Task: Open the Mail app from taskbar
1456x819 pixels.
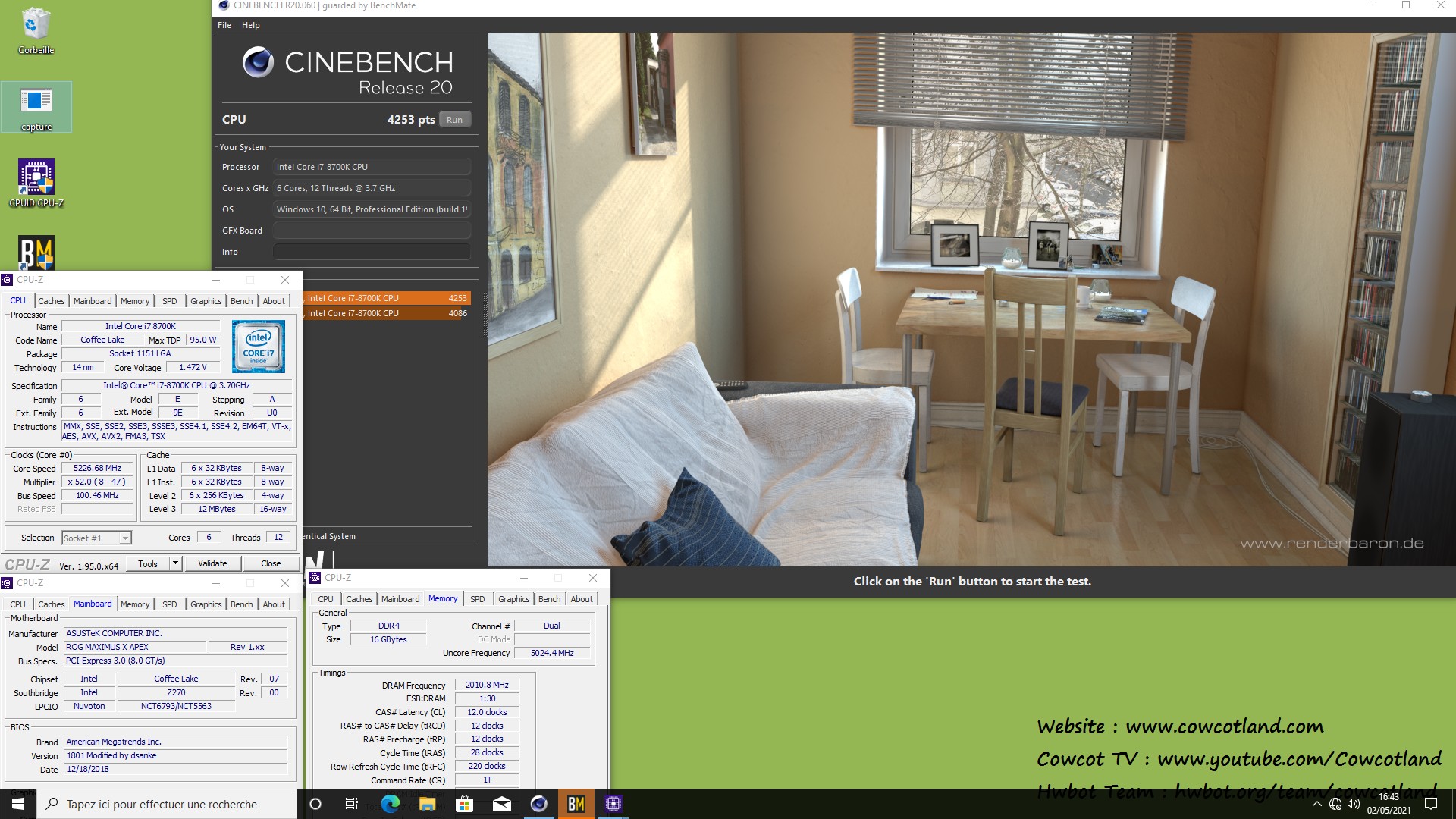Action: point(502,804)
